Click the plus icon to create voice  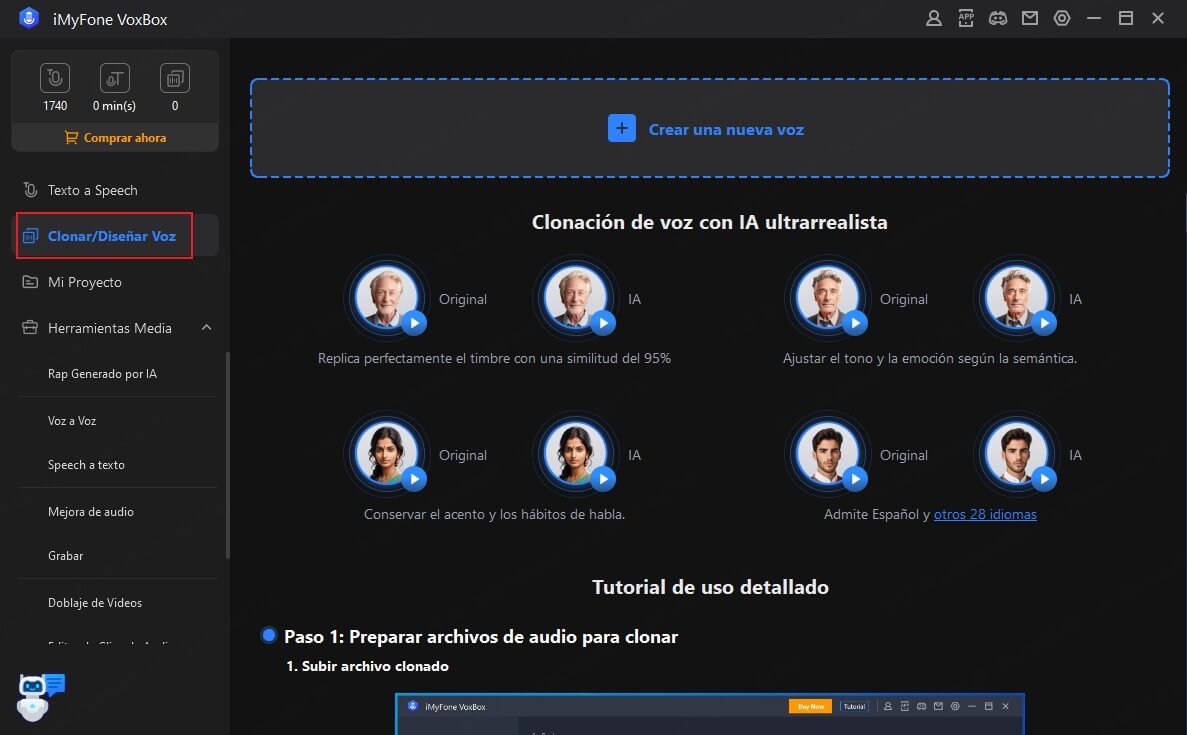[622, 129]
